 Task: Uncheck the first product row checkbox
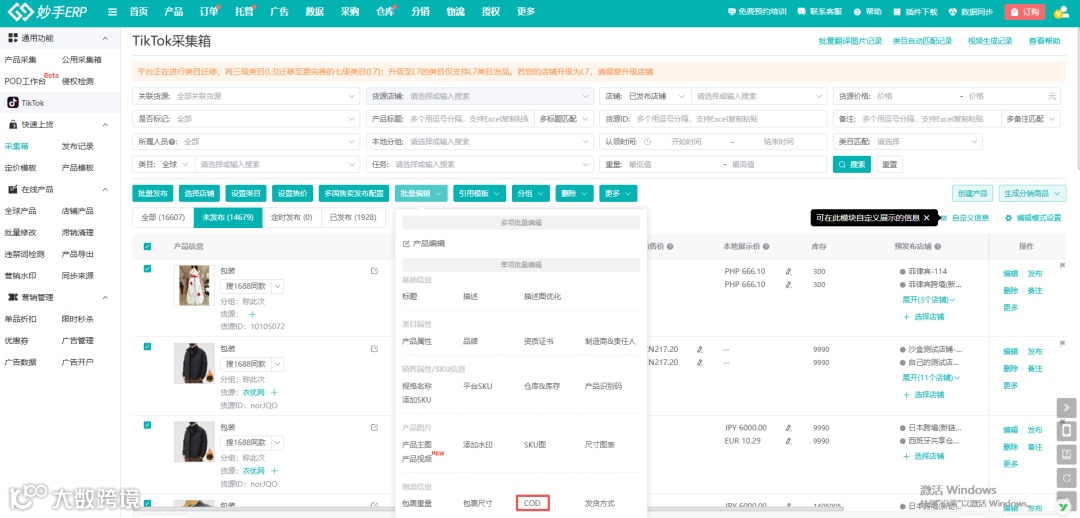(147, 269)
